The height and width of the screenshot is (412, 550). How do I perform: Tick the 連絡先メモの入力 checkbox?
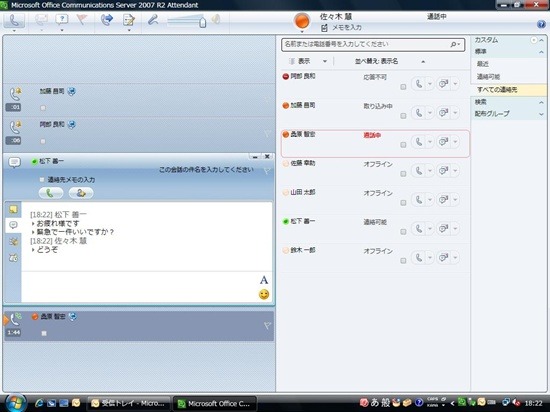42,180
